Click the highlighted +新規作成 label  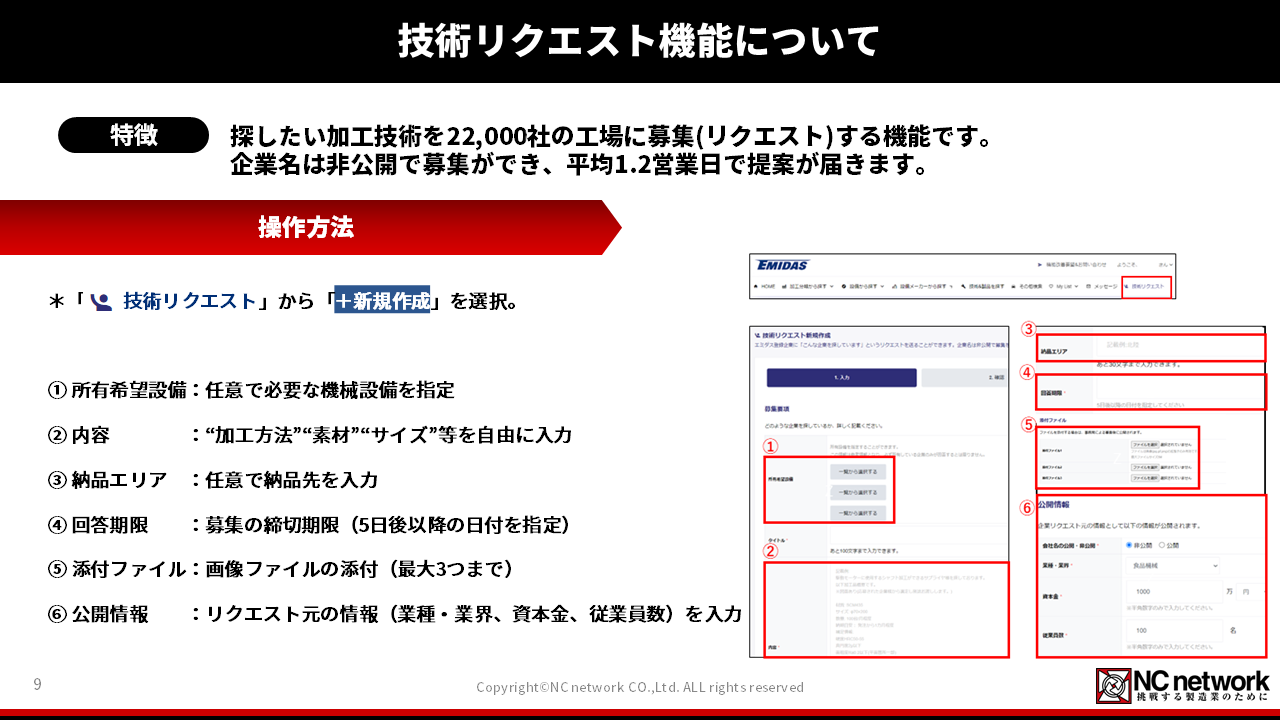click(382, 300)
